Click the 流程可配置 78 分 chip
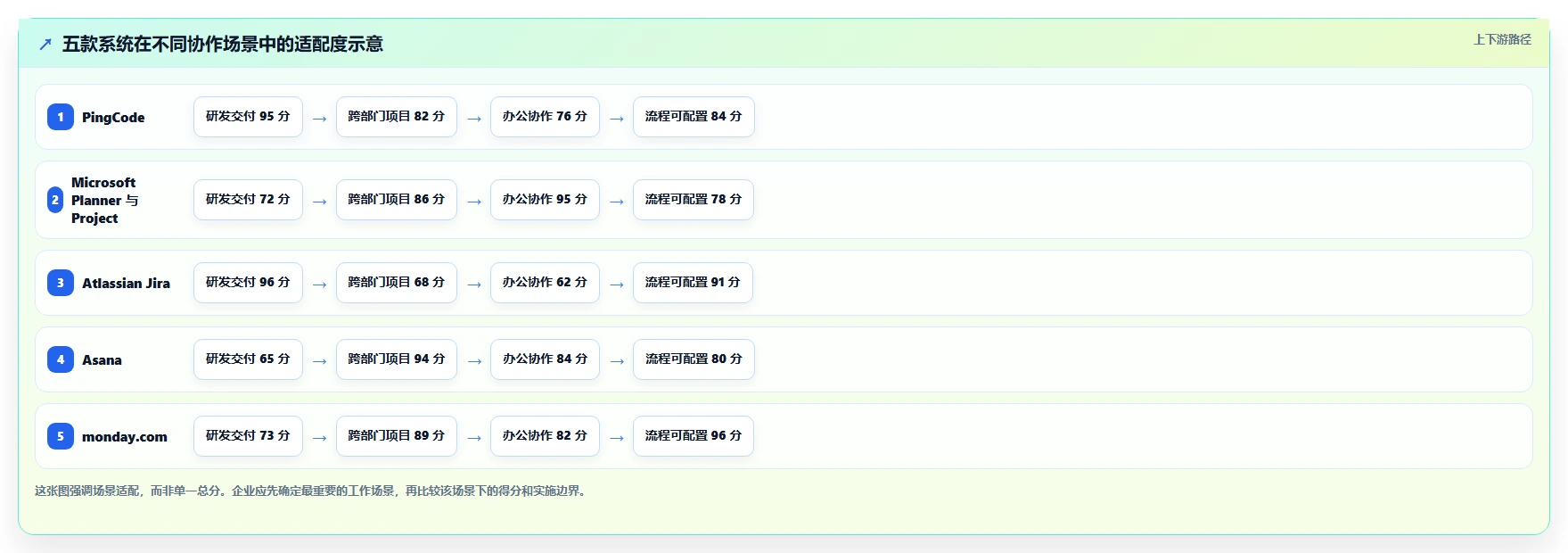This screenshot has width=1568, height=553. [x=694, y=200]
